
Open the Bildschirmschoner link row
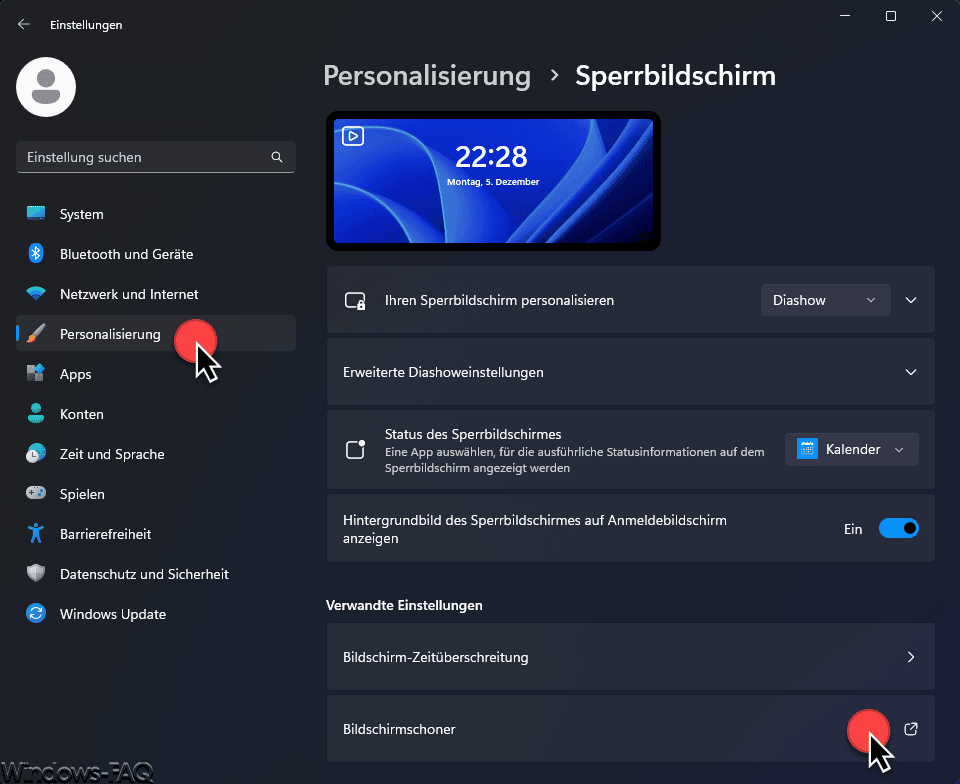coord(631,728)
